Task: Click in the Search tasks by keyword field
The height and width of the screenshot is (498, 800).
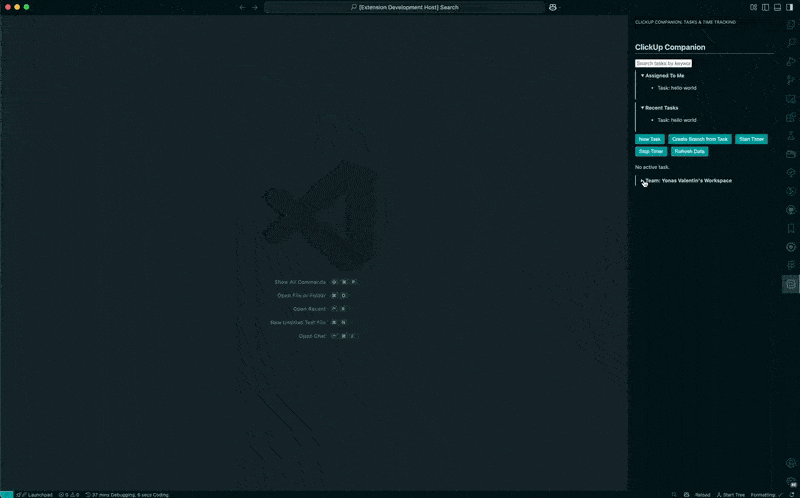Action: [663, 63]
